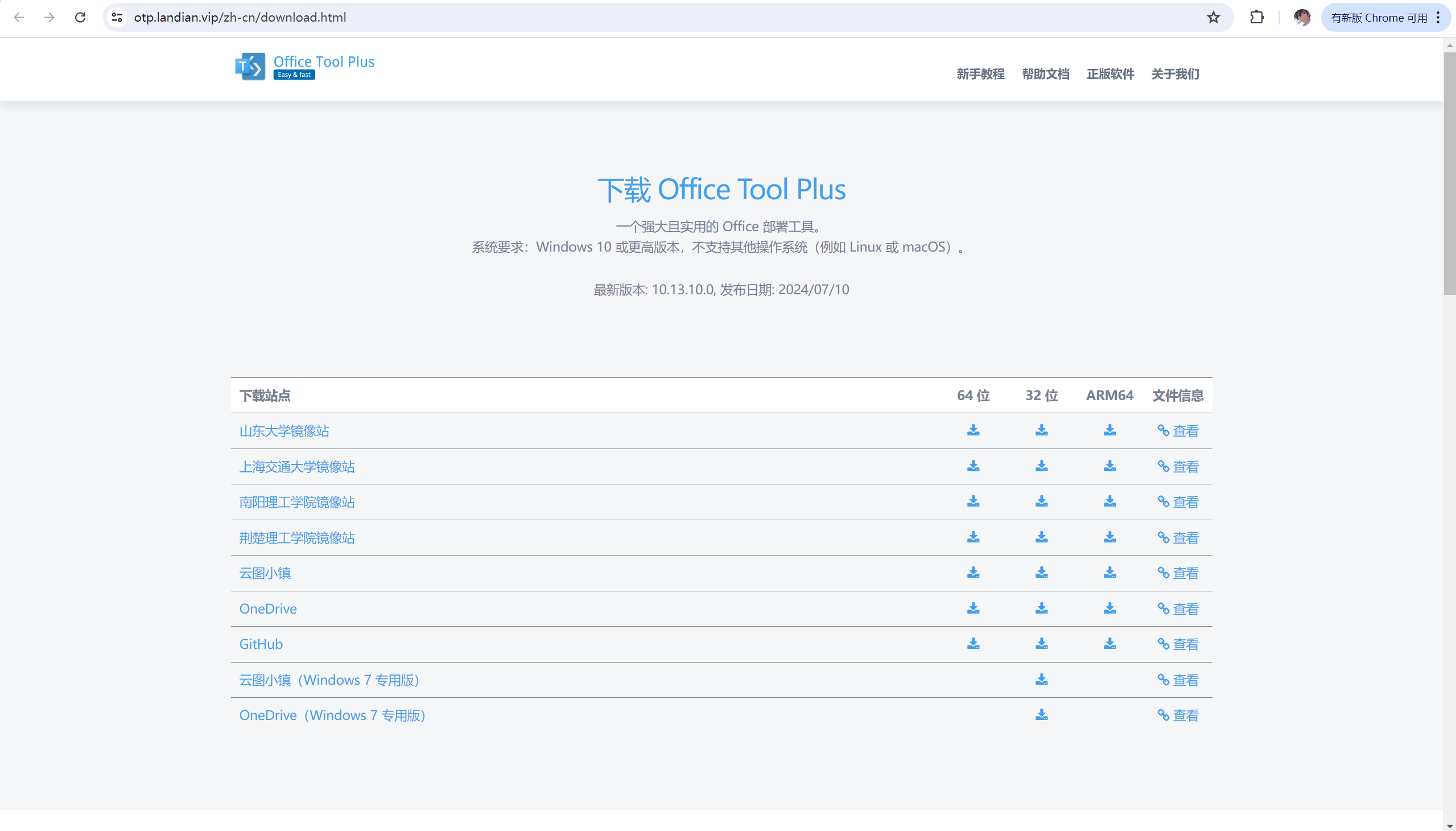Open site information icon in address bar
This screenshot has height=831, width=1456.
point(117,18)
